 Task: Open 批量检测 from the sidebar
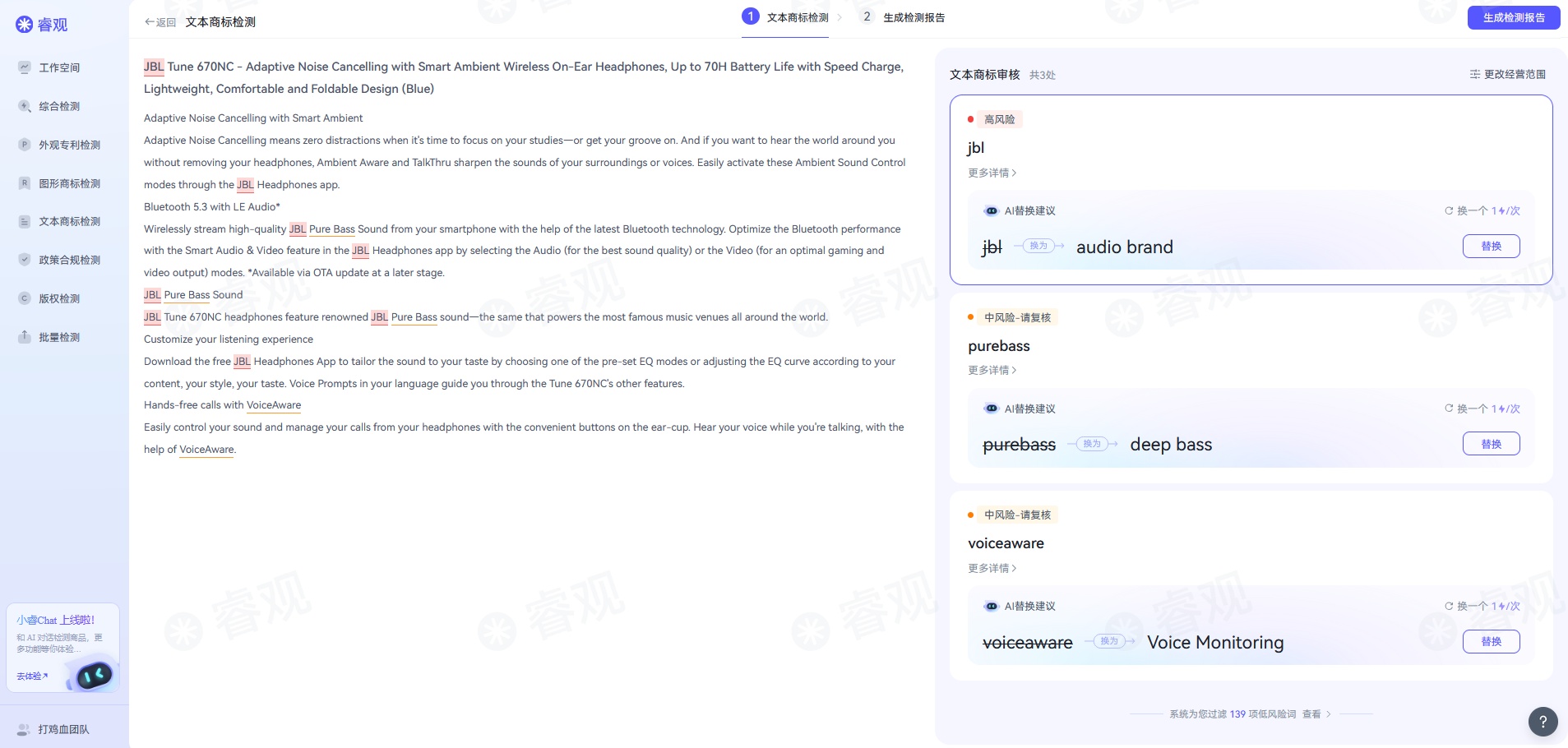59,337
